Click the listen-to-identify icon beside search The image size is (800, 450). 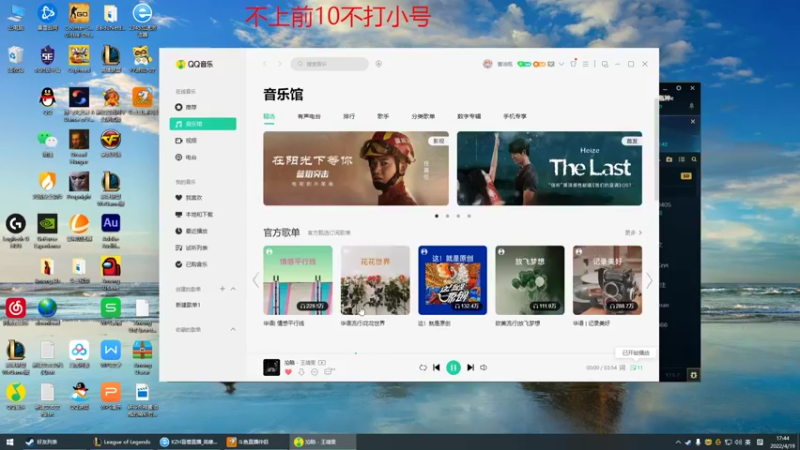(x=379, y=64)
